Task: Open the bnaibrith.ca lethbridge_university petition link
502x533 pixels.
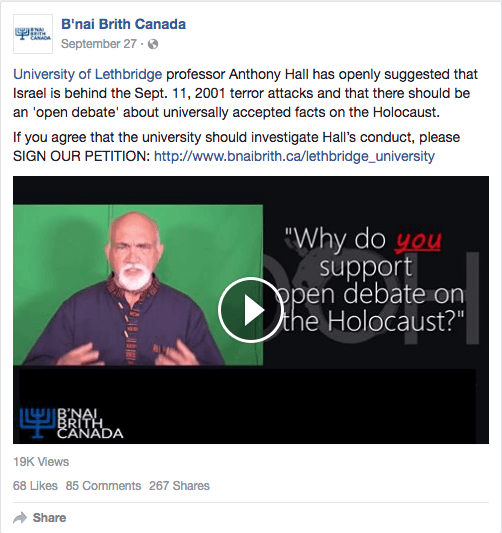Action: pyautogui.click(x=294, y=156)
